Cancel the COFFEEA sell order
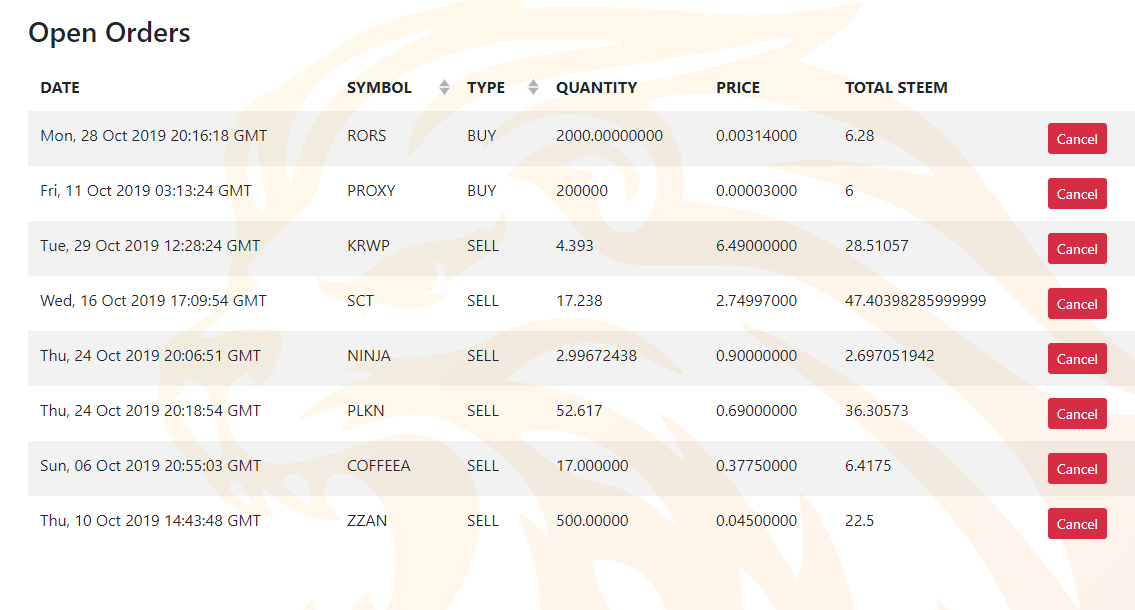The height and width of the screenshot is (610, 1135). [x=1076, y=469]
